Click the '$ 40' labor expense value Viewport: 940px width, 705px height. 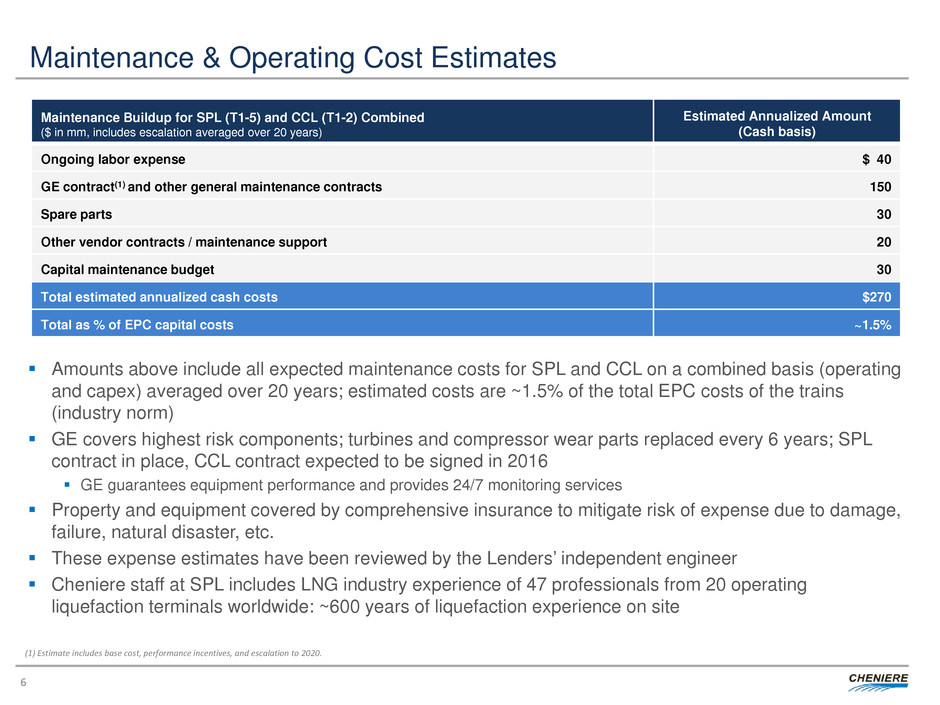(x=874, y=159)
